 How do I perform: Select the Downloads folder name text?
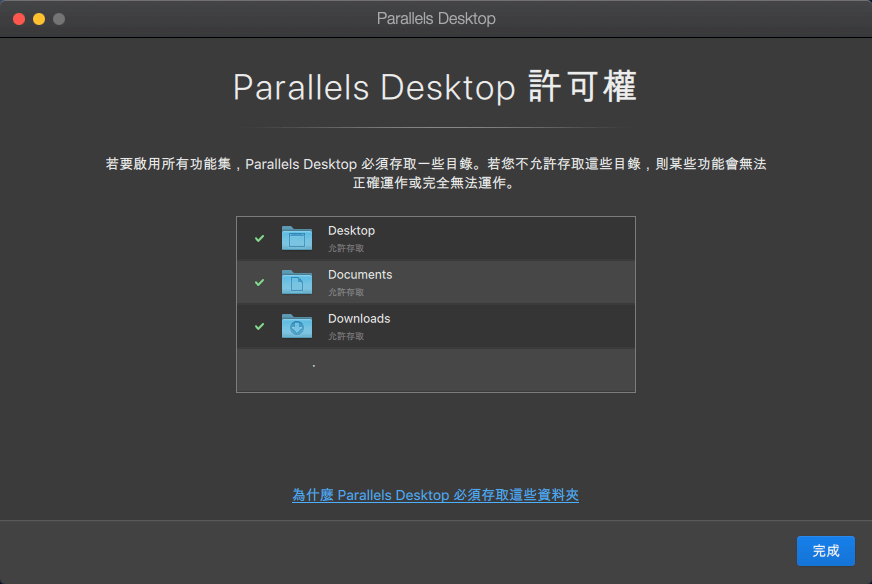pos(359,319)
